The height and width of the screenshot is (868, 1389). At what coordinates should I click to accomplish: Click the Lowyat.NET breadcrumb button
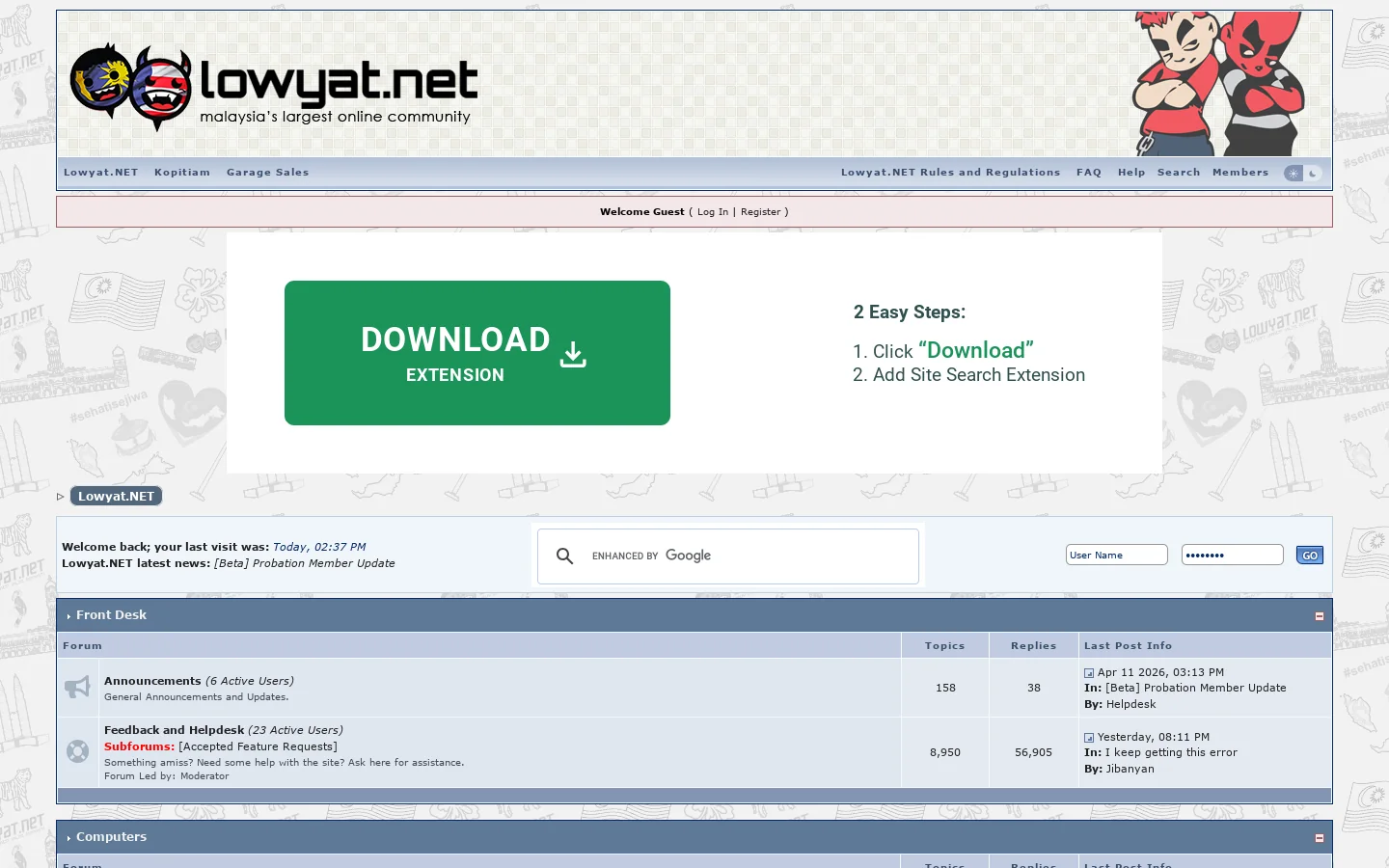[x=116, y=496]
